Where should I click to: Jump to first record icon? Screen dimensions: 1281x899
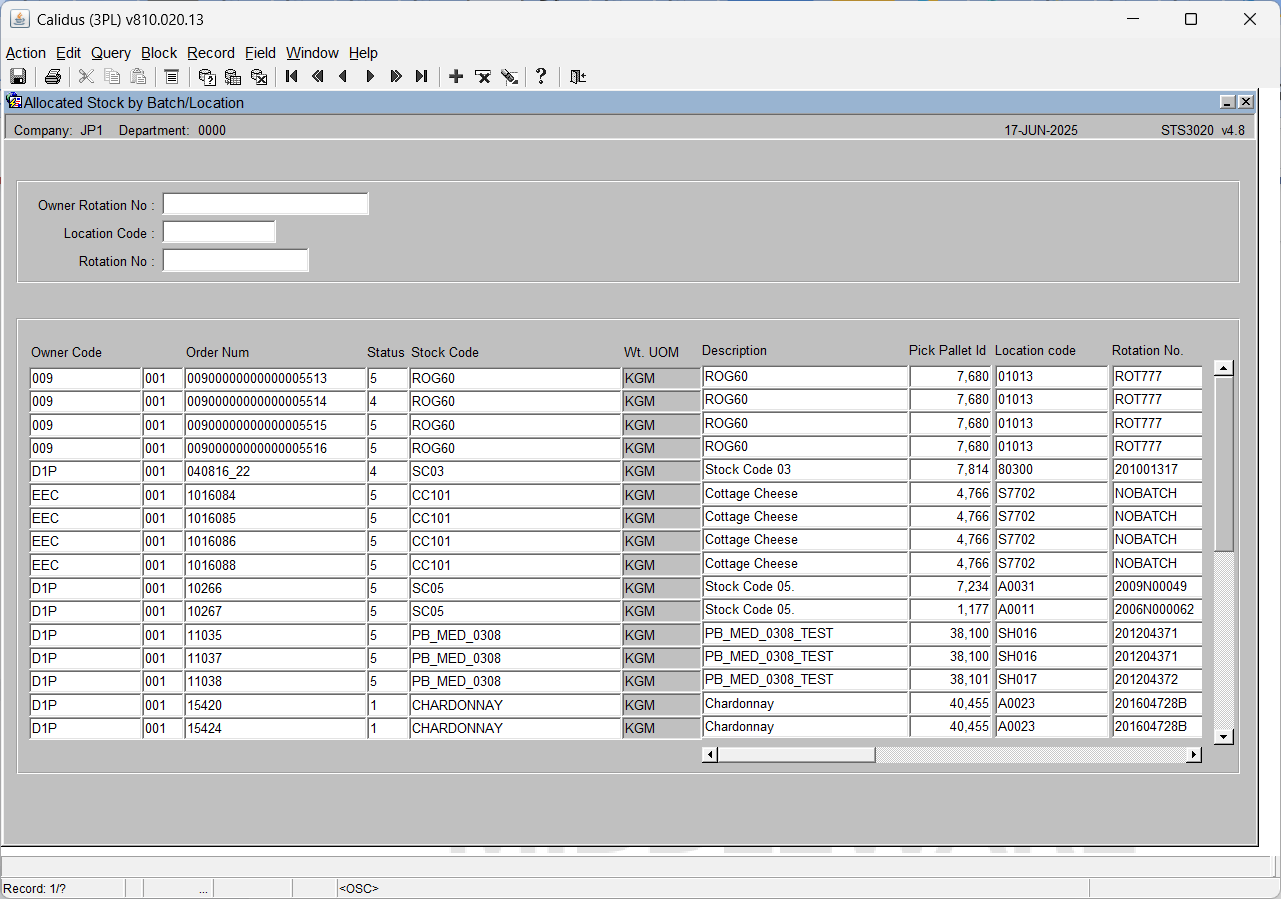click(292, 77)
